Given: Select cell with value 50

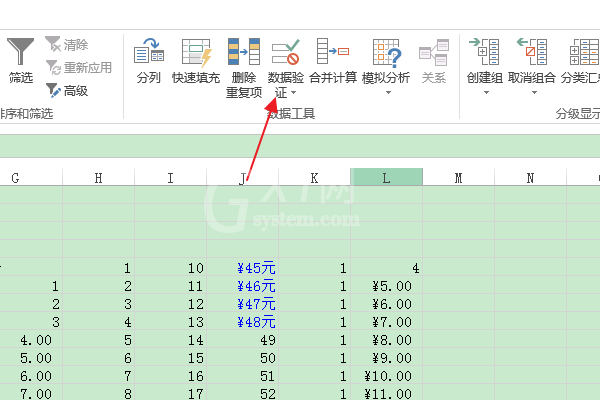Looking at the screenshot, I should pos(243,358).
